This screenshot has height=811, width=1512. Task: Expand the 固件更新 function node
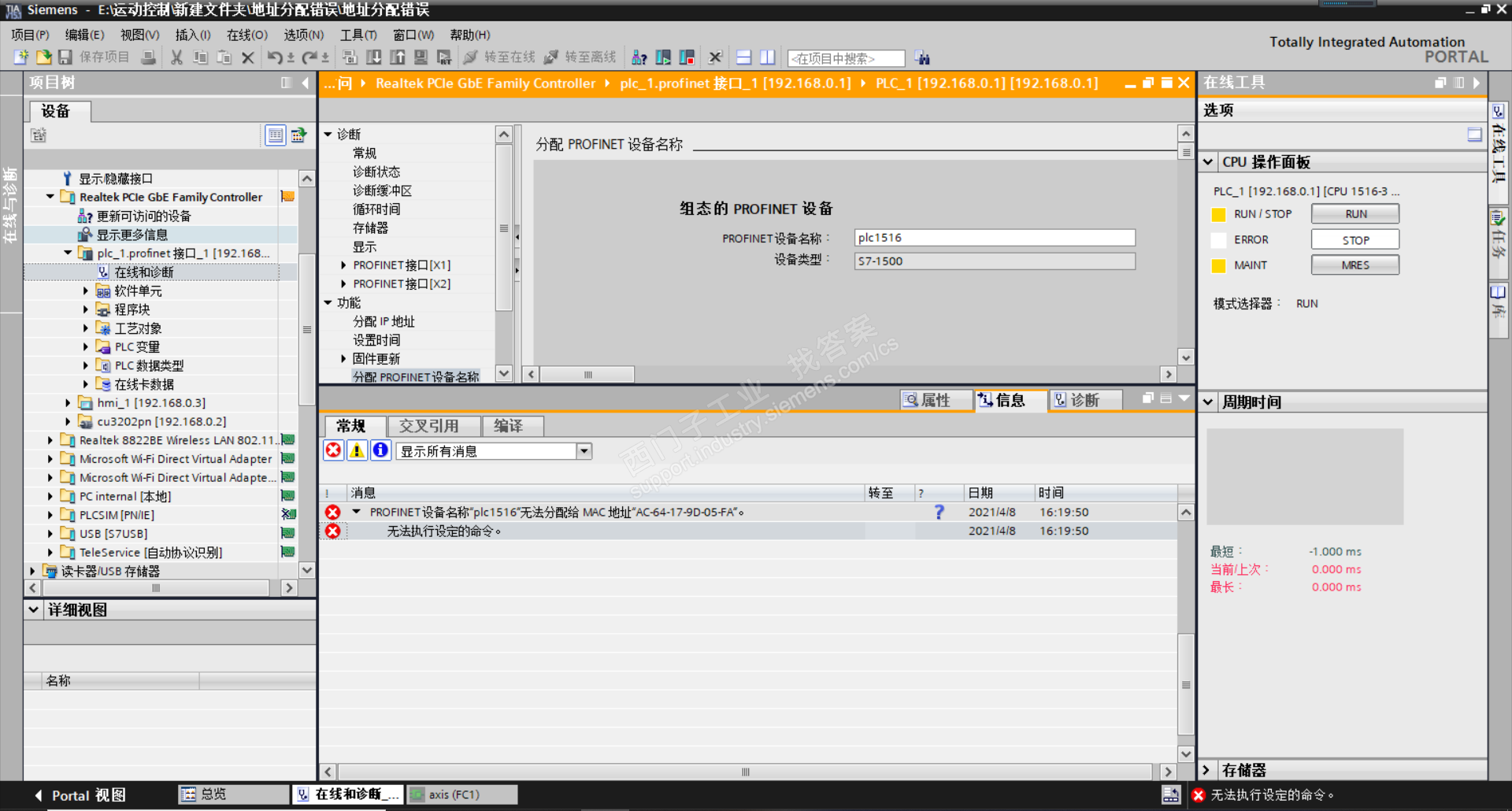(343, 359)
